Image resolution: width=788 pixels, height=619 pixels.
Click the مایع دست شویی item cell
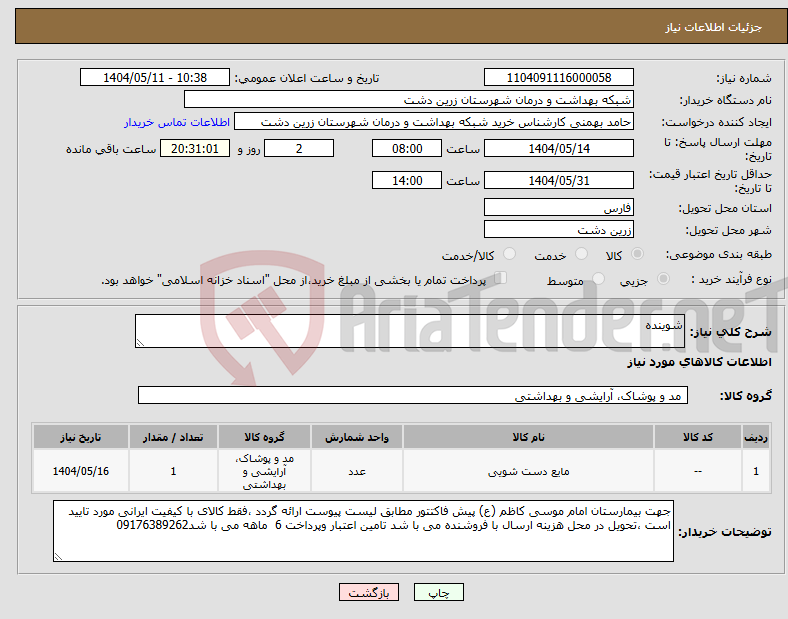[528, 471]
